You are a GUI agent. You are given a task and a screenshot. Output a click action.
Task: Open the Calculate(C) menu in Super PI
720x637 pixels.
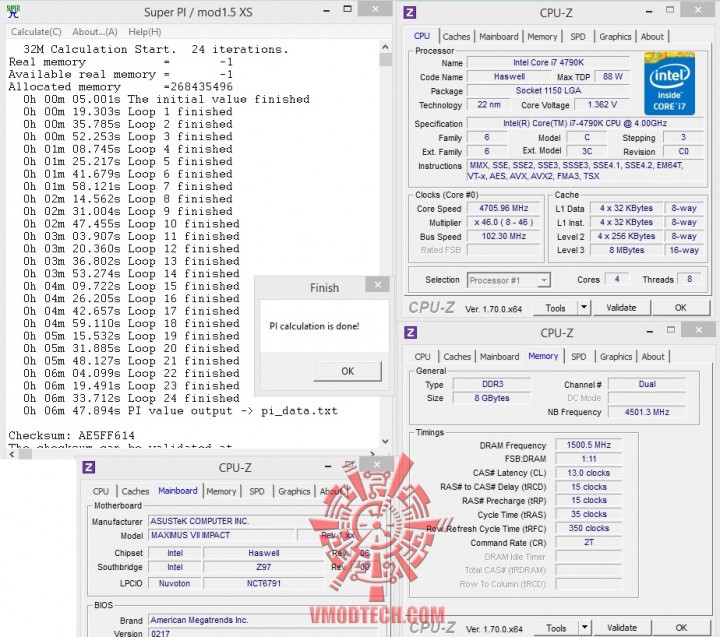36,32
